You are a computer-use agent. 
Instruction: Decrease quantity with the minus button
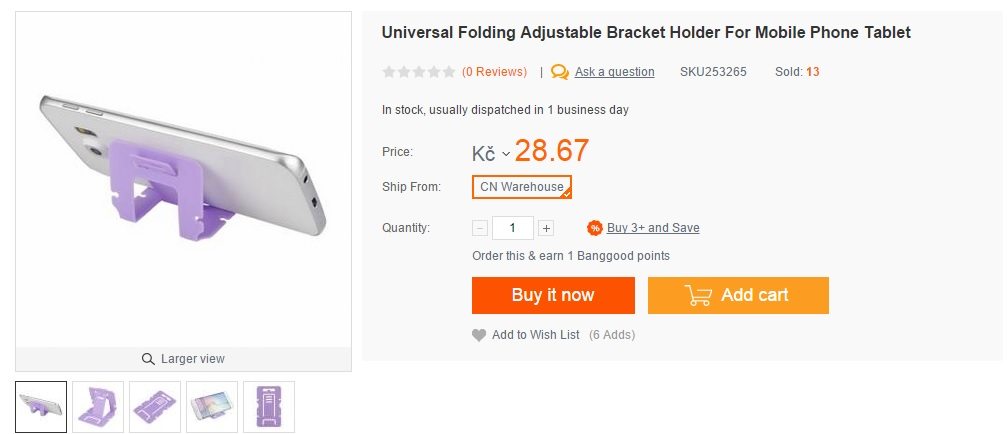click(x=480, y=228)
